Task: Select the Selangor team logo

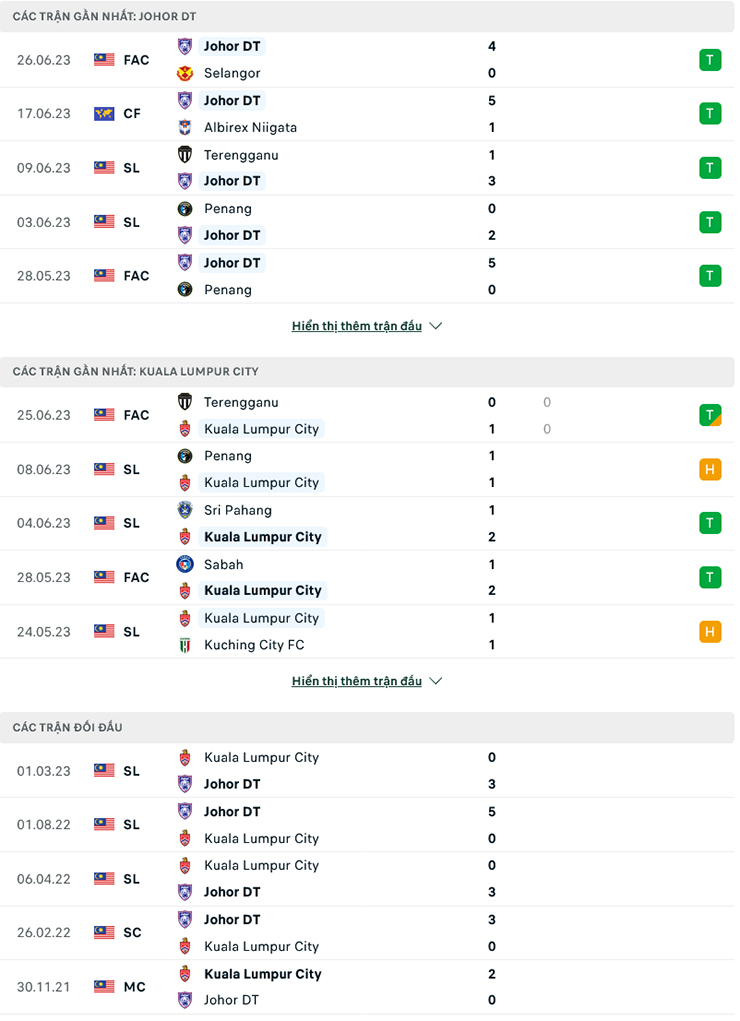Action: click(x=185, y=72)
